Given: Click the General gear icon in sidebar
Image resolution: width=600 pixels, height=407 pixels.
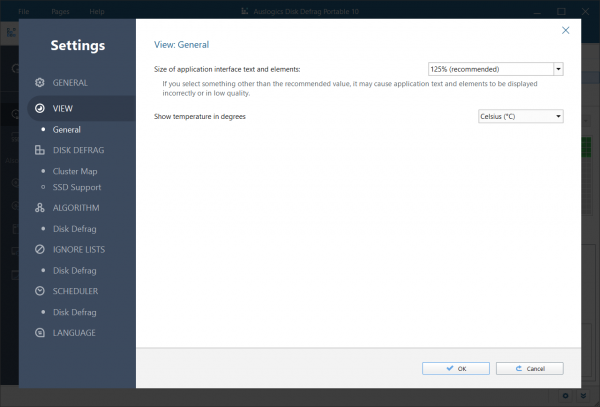Looking at the screenshot, I should pos(39,83).
